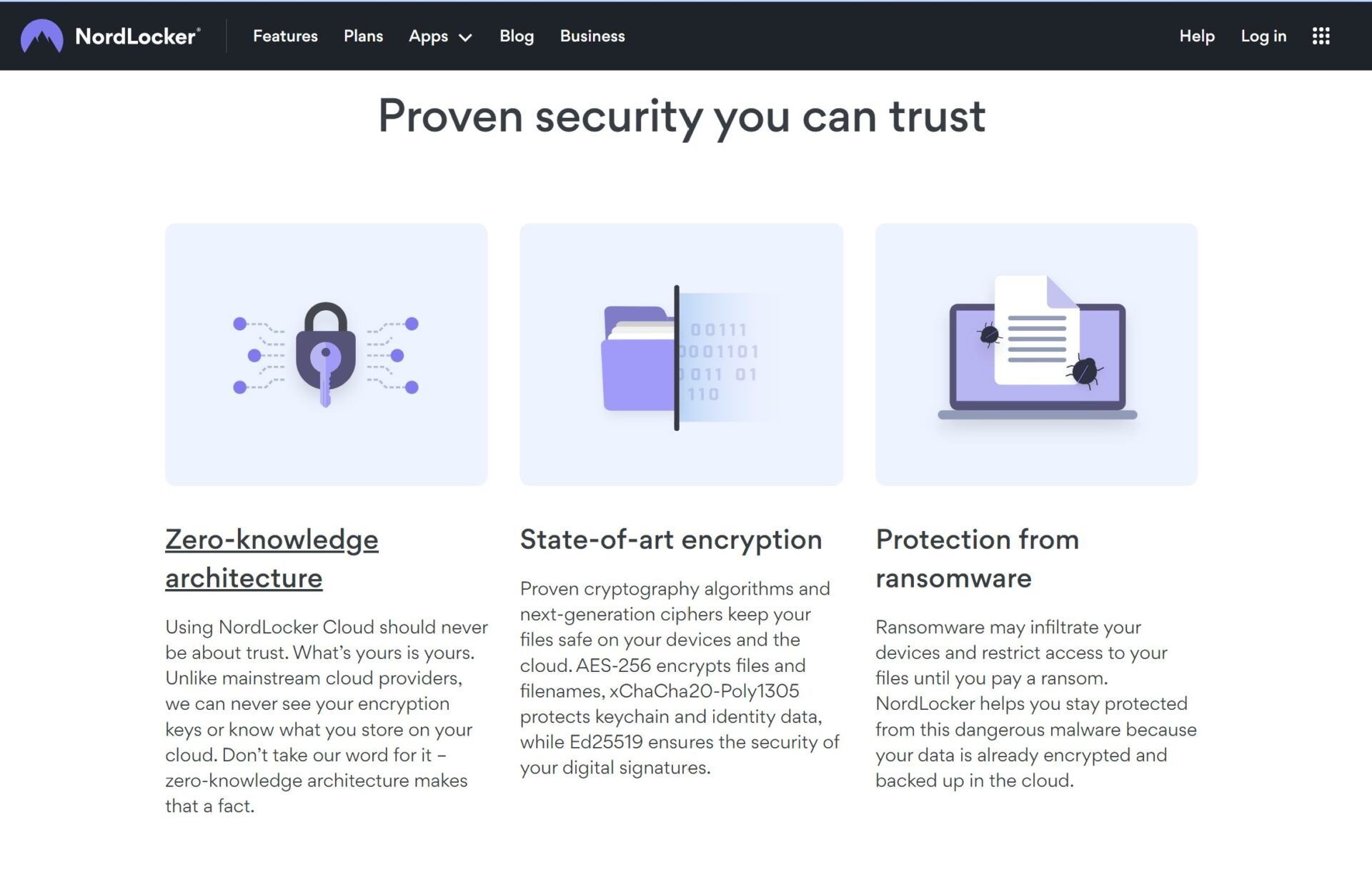Click the Help text link
The height and width of the screenshot is (875, 1372).
click(x=1197, y=36)
